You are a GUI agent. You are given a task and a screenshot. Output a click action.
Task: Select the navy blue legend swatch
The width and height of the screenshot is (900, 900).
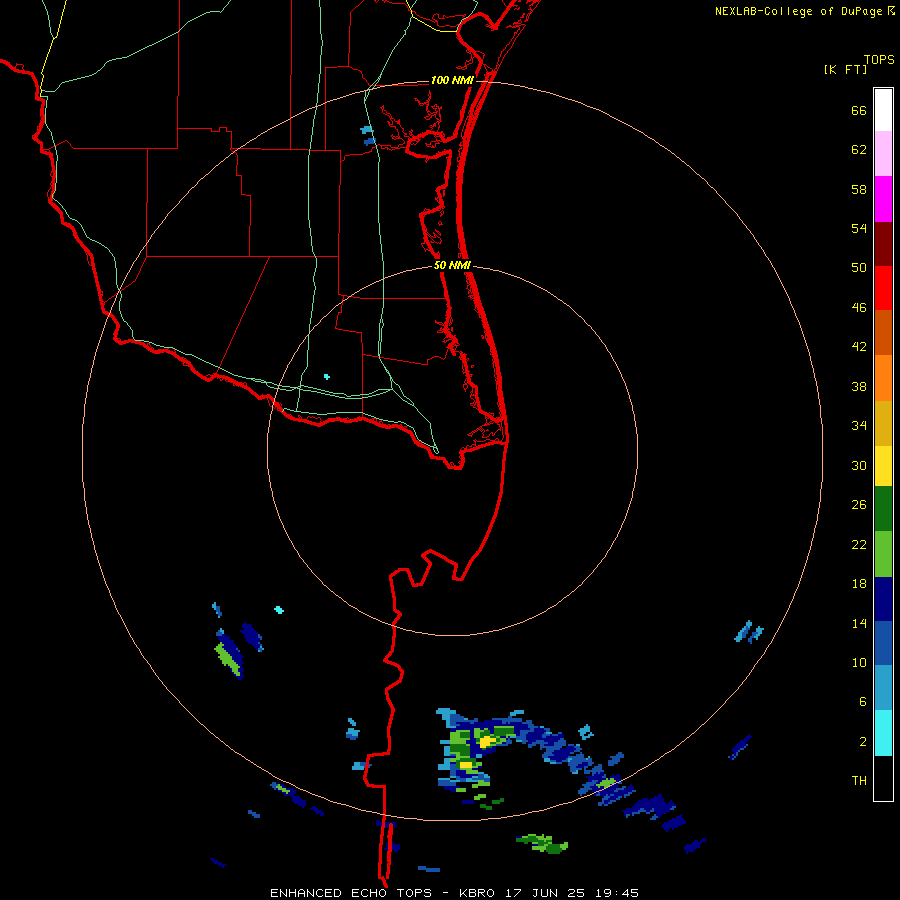click(x=883, y=599)
